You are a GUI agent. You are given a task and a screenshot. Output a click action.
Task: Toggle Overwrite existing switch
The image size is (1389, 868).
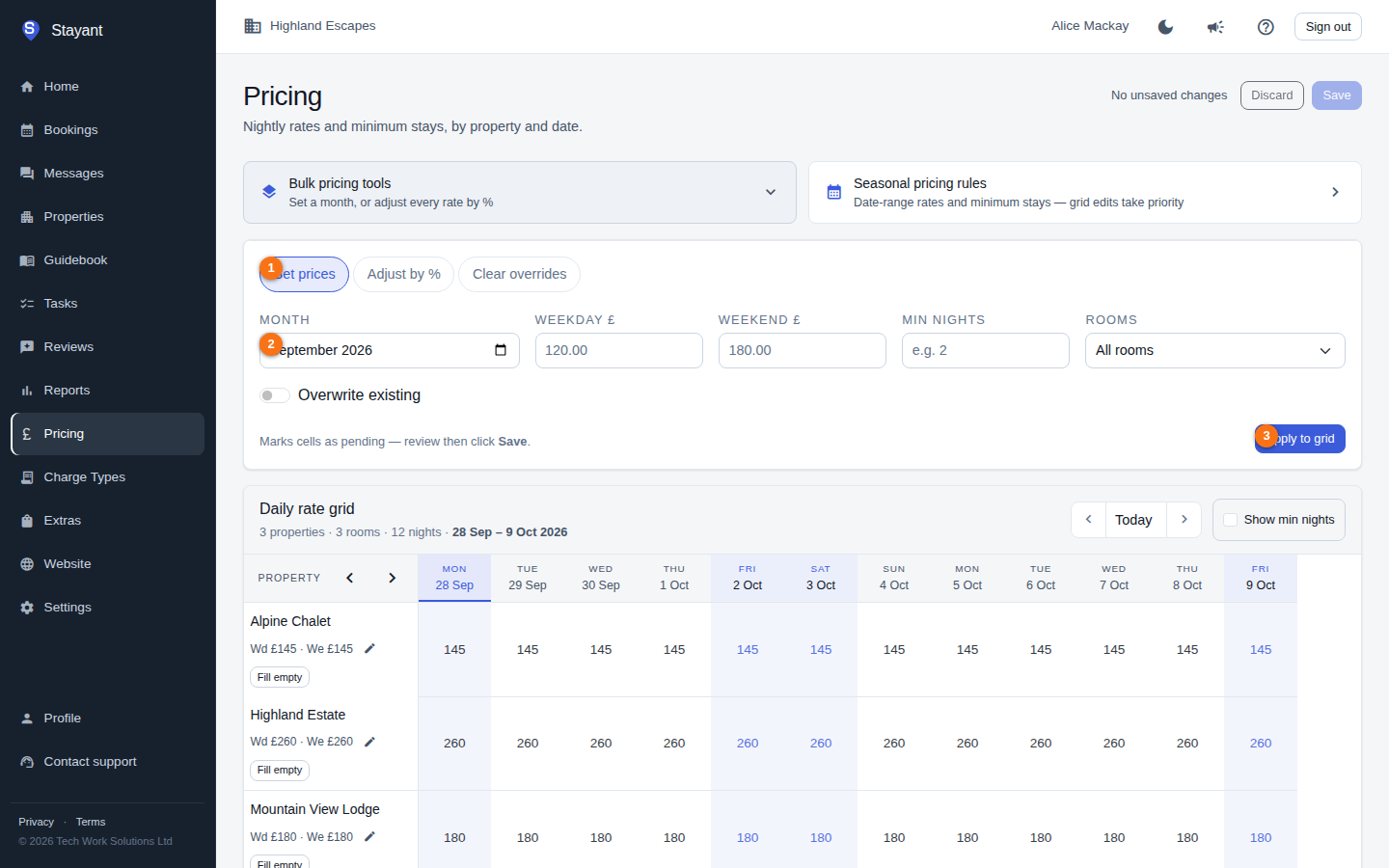pos(275,395)
